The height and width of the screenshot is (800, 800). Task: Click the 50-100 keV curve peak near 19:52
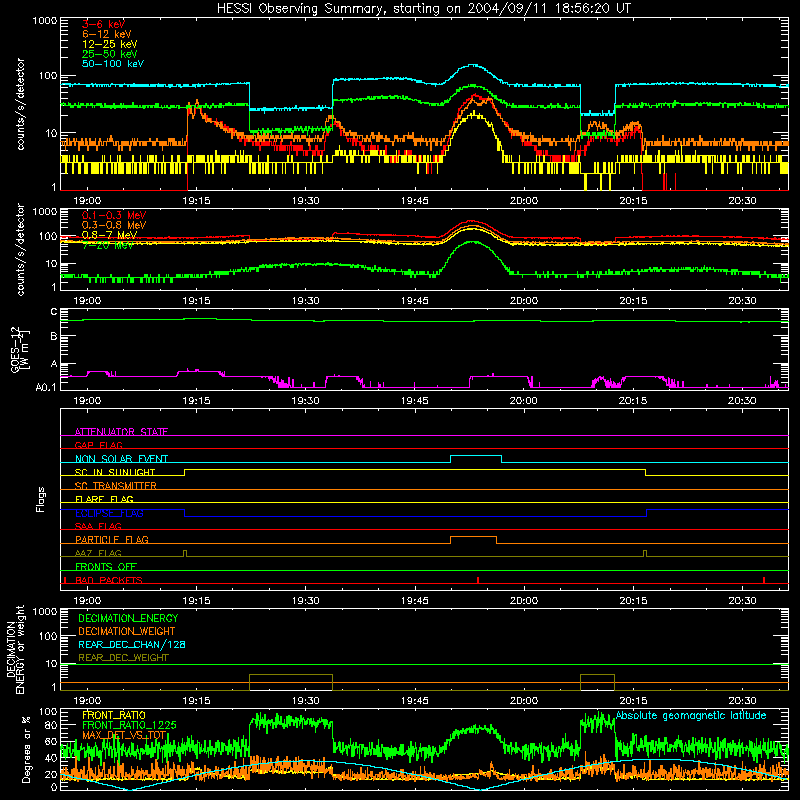click(473, 65)
